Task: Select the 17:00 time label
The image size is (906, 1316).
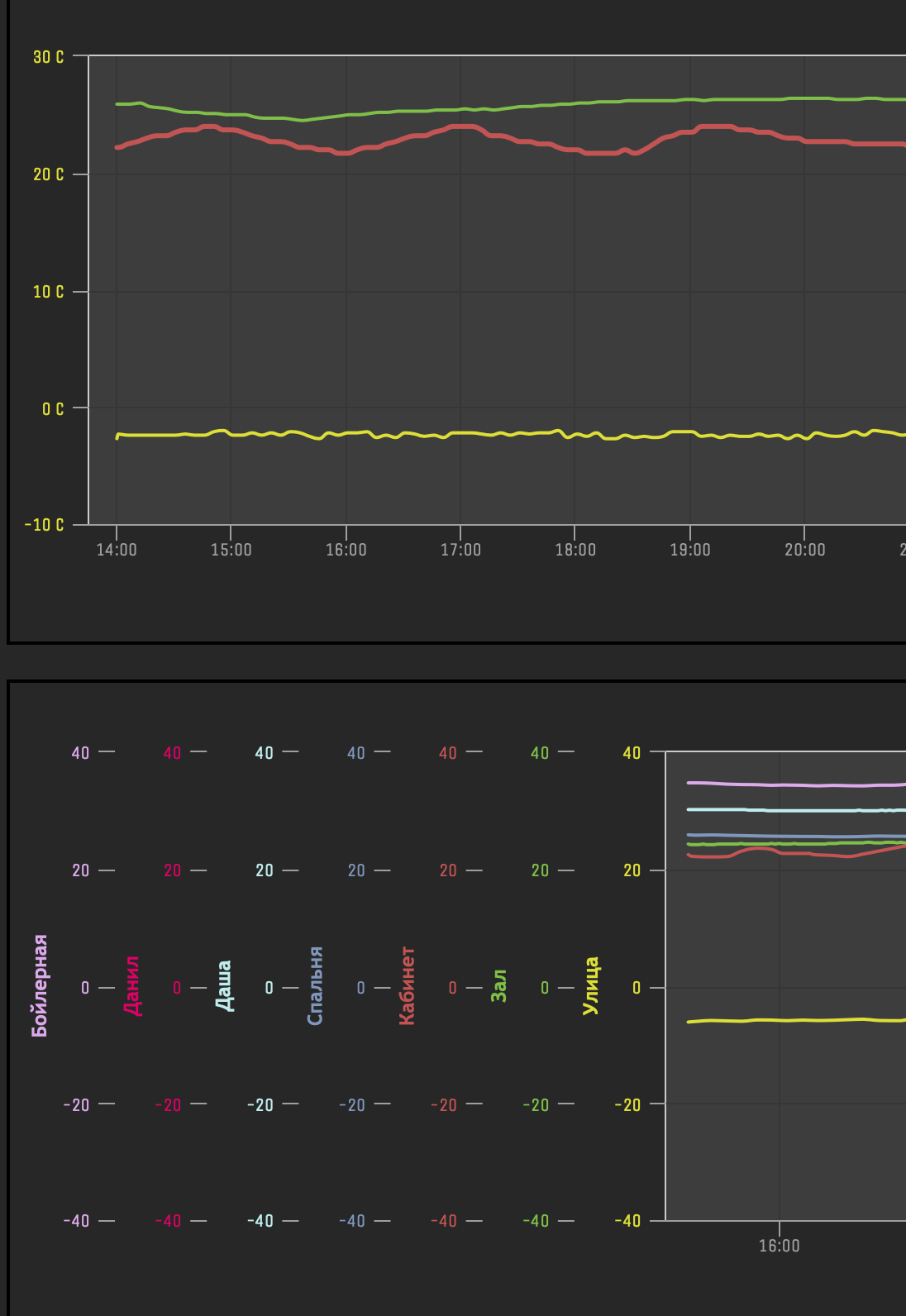Action: pos(460,550)
